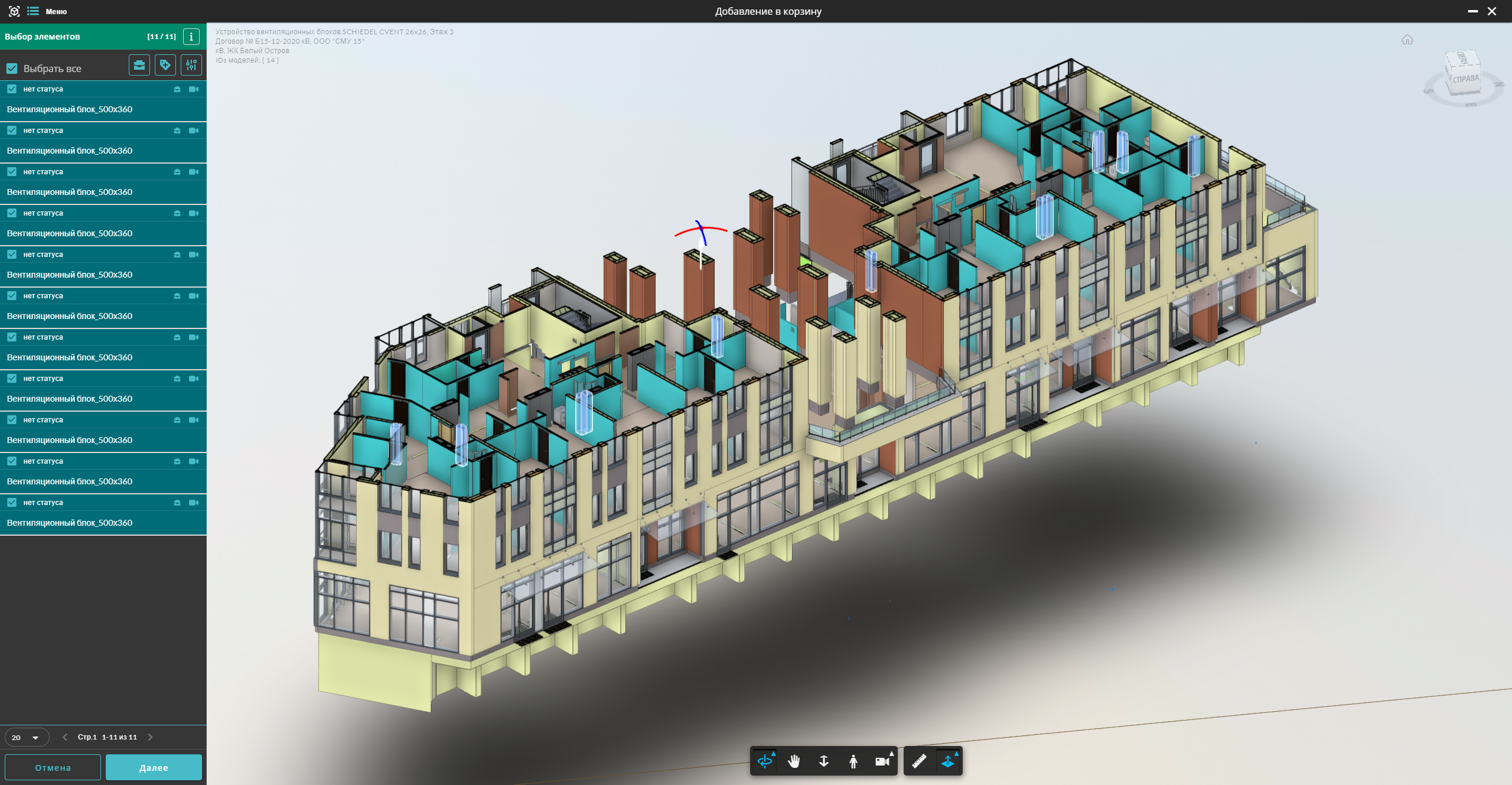
Task: Uncheck the fifth element row's checkbox
Action: (12, 255)
